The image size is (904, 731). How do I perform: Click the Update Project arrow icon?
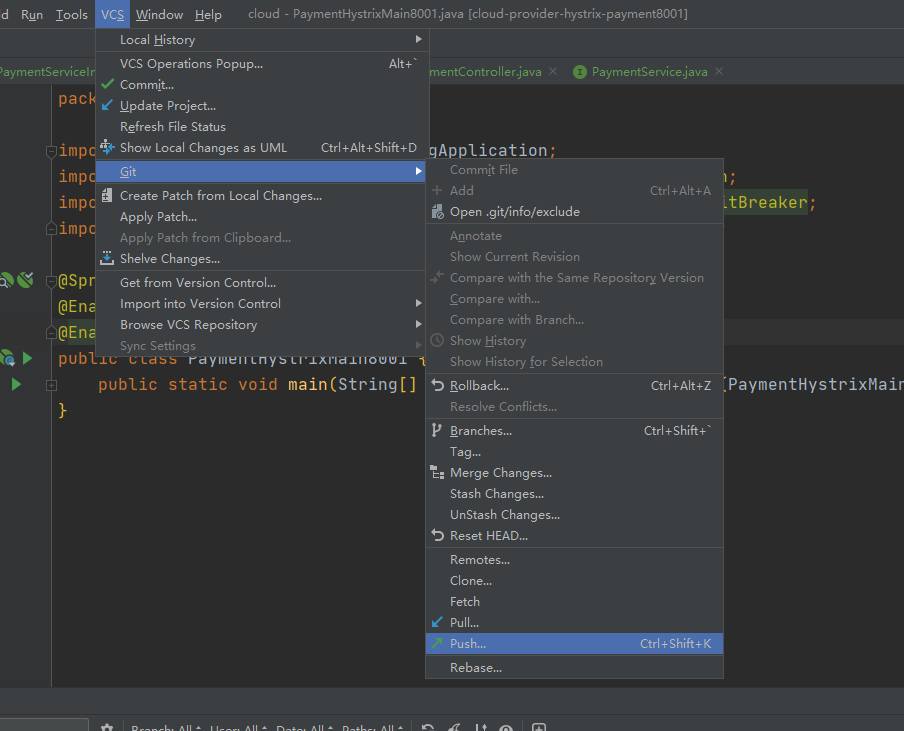(x=107, y=105)
